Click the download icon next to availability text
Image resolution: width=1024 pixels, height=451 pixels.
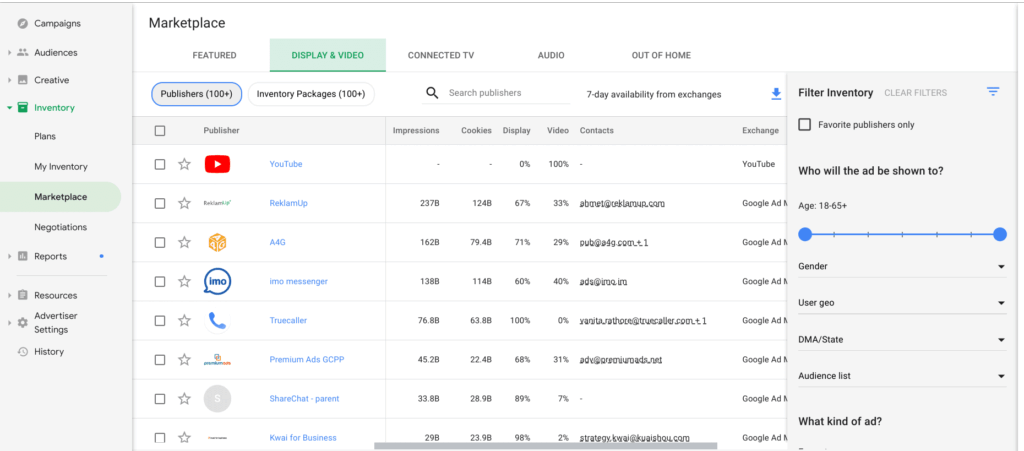click(776, 94)
